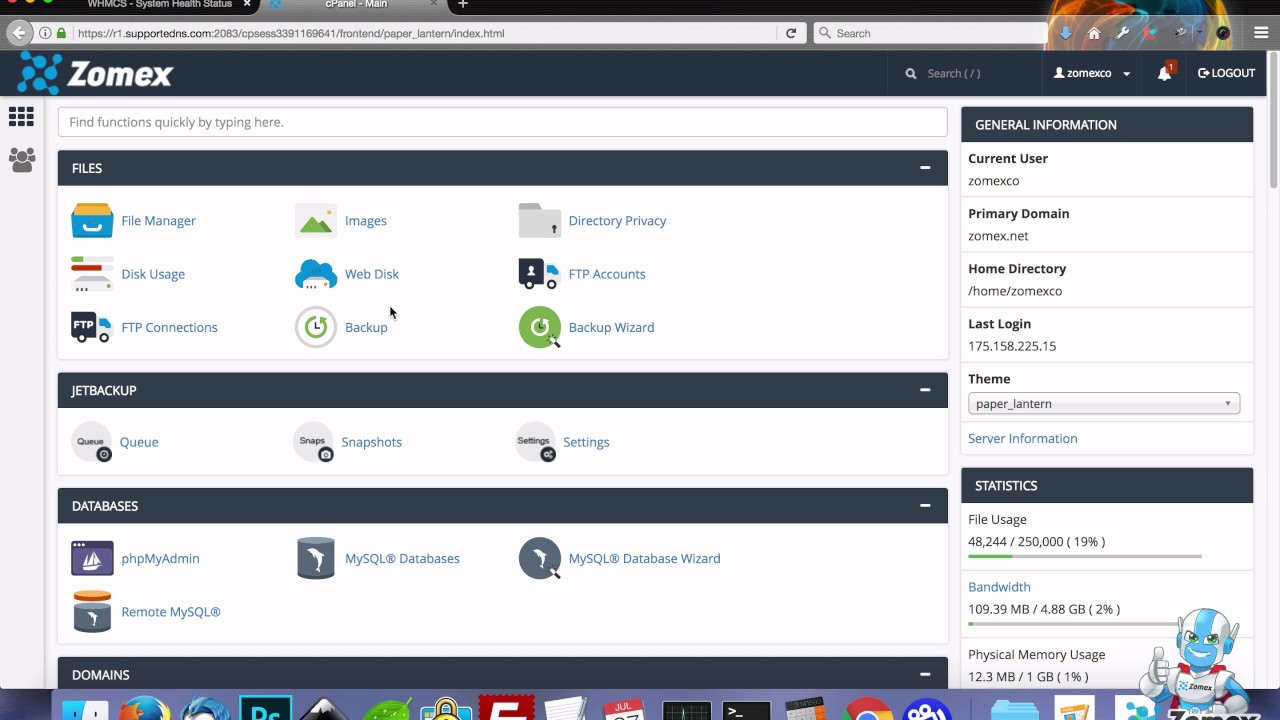Image resolution: width=1280 pixels, height=720 pixels.
Task: Open the MySQL Databases dolphin icon
Action: click(316, 558)
